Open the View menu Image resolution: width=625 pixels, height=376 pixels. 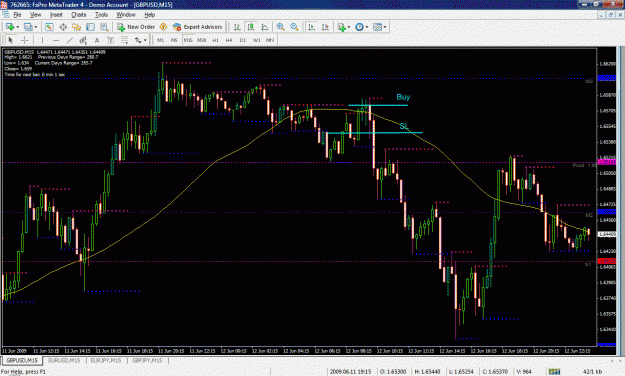coord(35,15)
